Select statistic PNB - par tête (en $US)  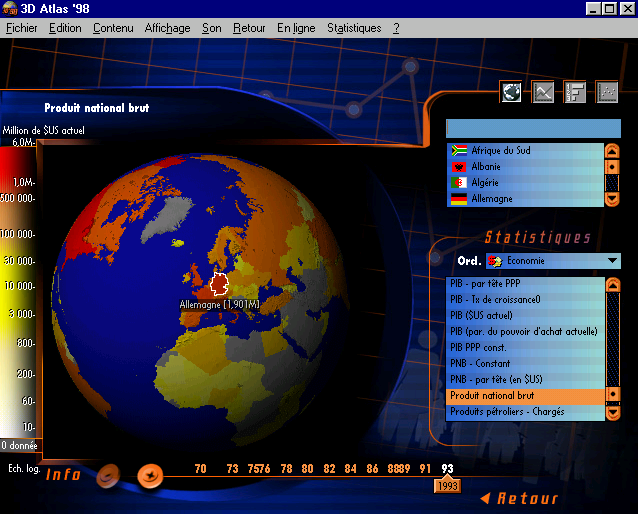pyautogui.click(x=525, y=380)
